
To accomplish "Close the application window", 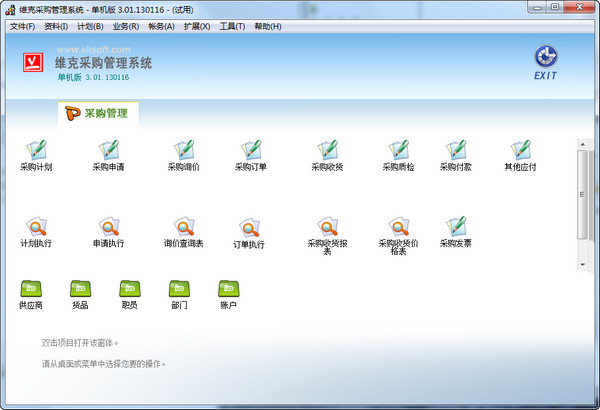I will pyautogui.click(x=579, y=7).
